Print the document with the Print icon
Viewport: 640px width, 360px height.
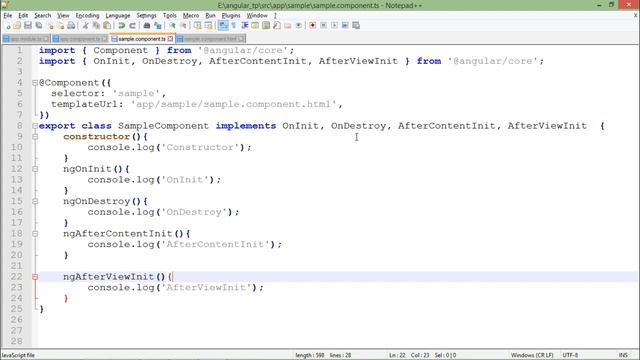pos(71,25)
